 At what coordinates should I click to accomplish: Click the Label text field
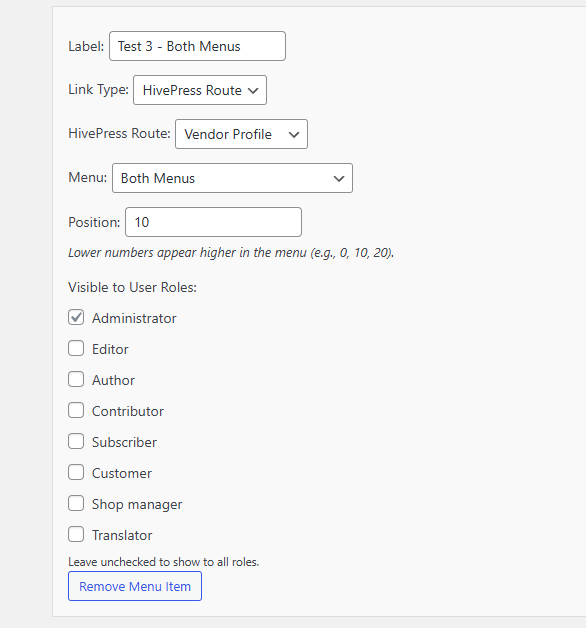point(197,46)
